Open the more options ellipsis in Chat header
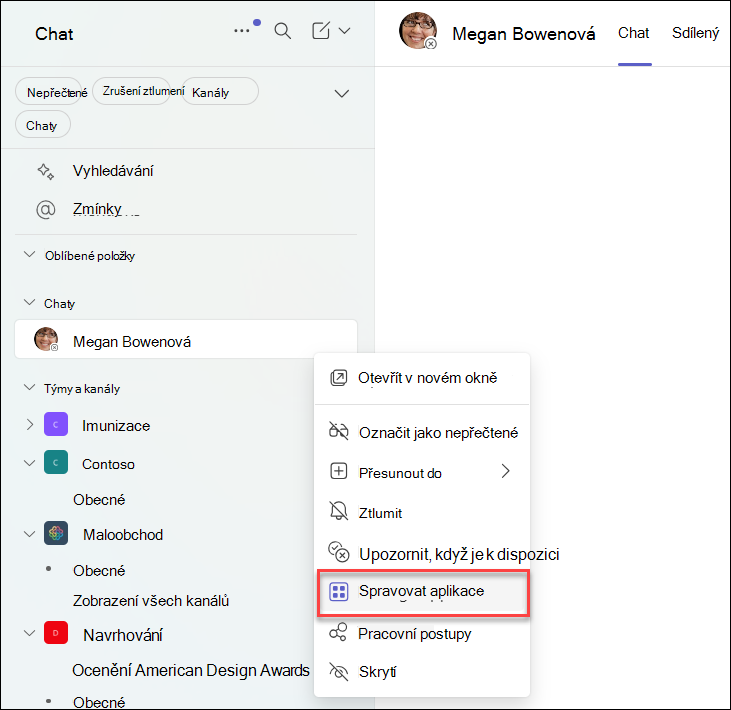 pyautogui.click(x=241, y=31)
